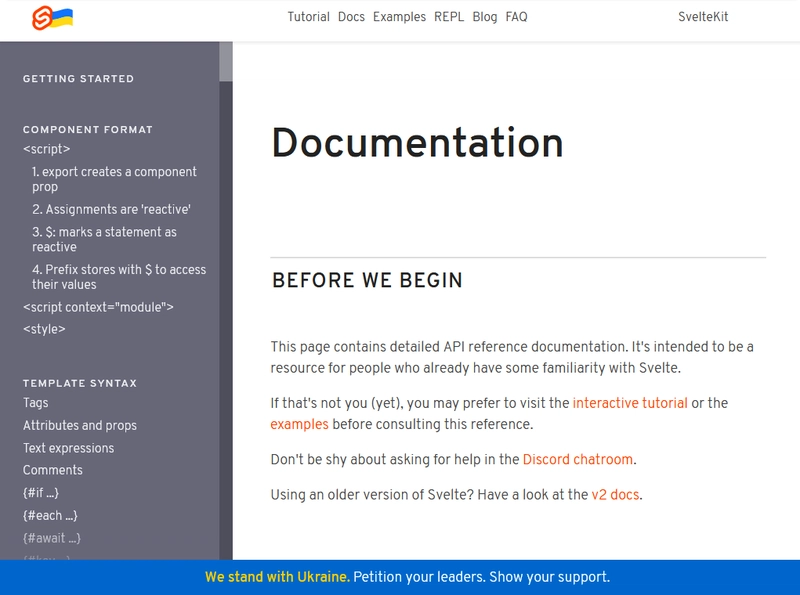Follow the 'interactive tutorial' link
The width and height of the screenshot is (800, 595).
coord(630,403)
